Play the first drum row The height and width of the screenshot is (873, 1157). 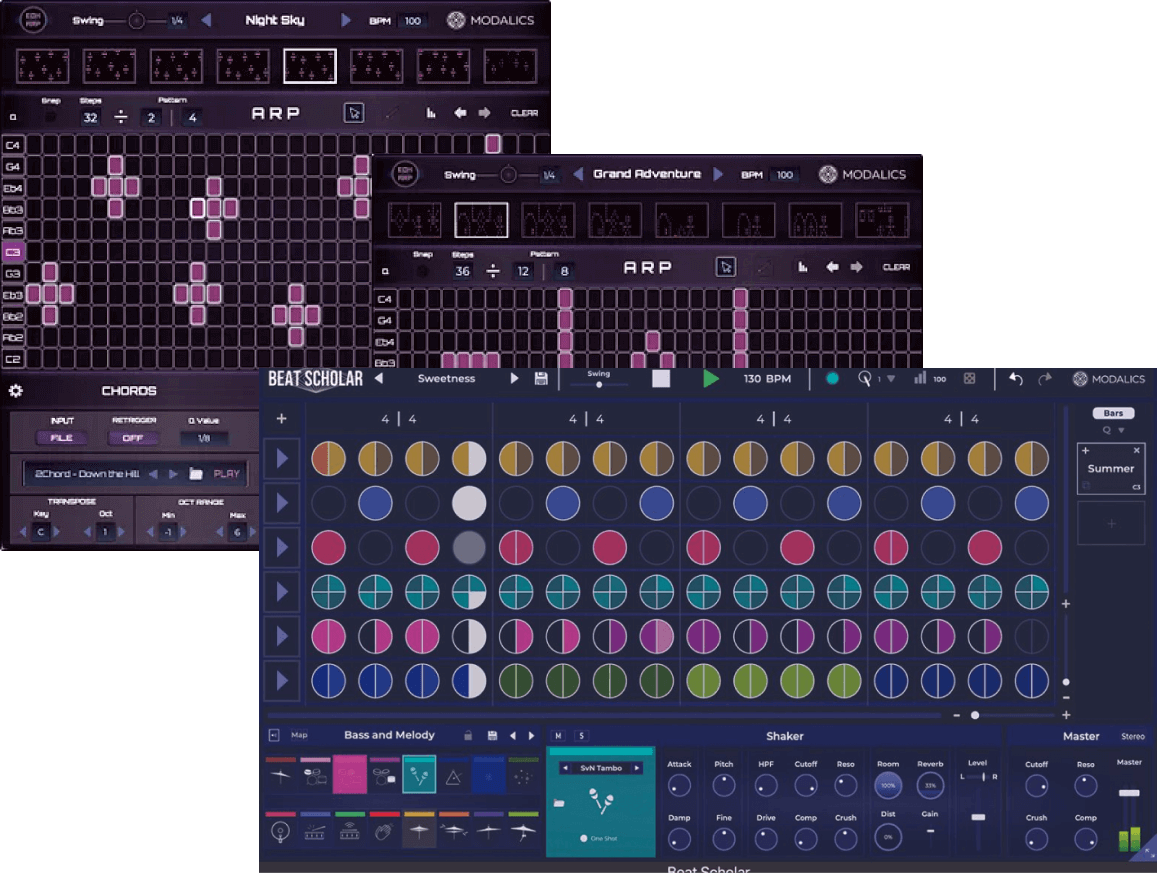click(x=282, y=459)
